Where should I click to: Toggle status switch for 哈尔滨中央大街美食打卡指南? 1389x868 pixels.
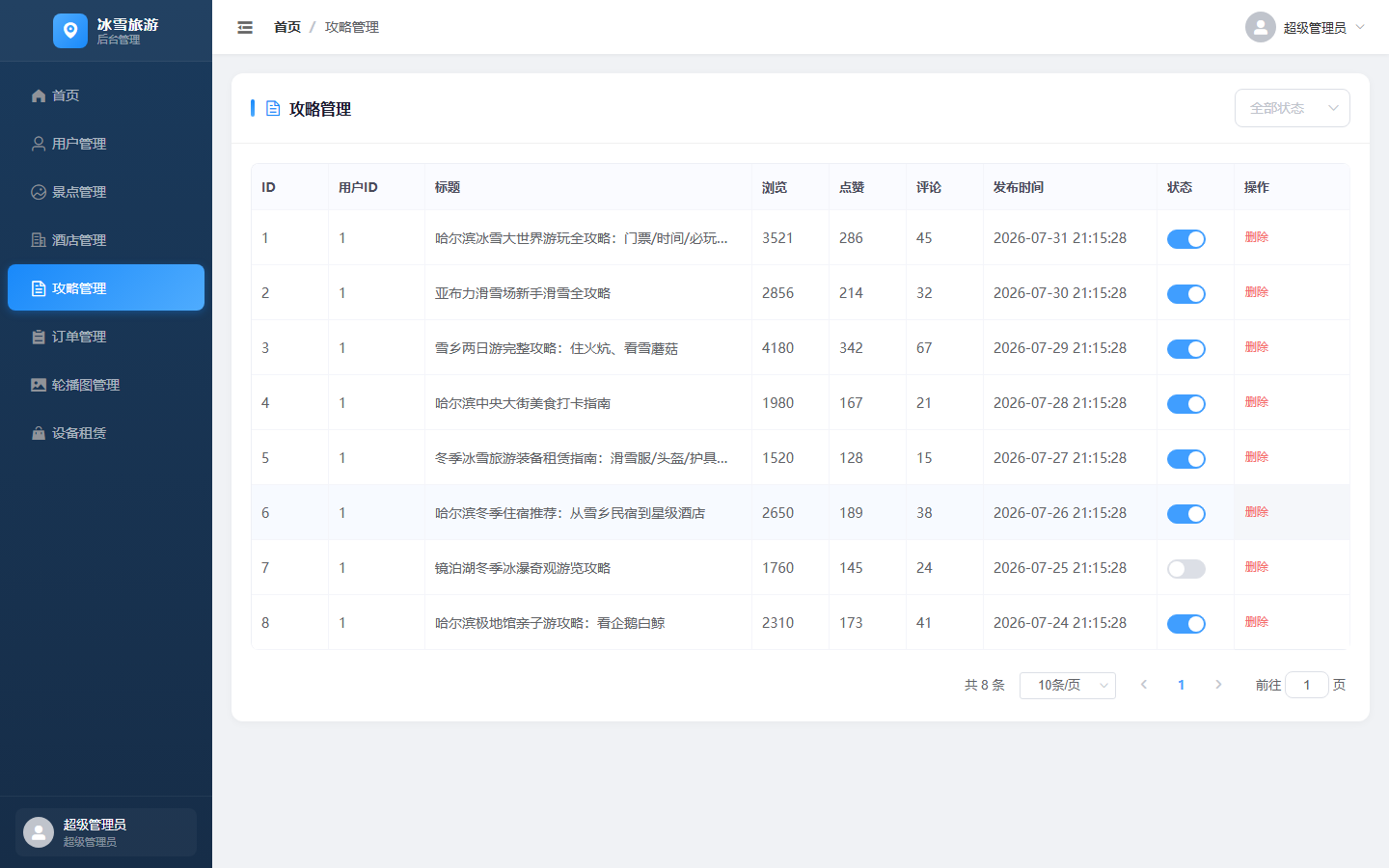(1186, 404)
